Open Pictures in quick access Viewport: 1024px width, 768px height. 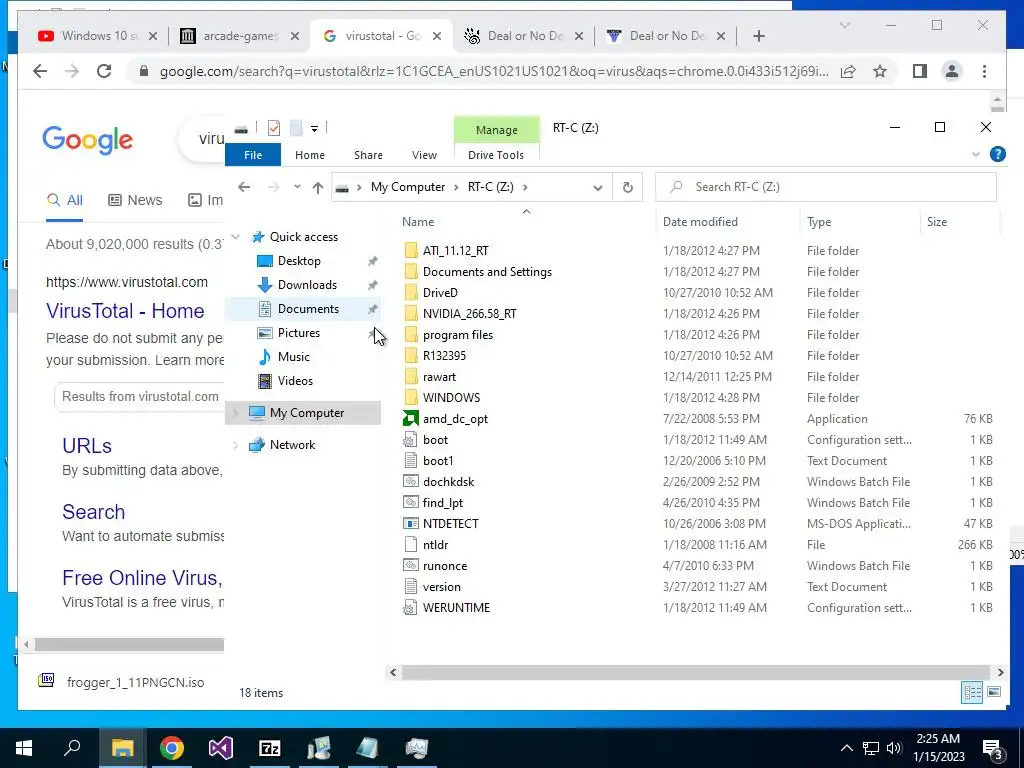[298, 332]
